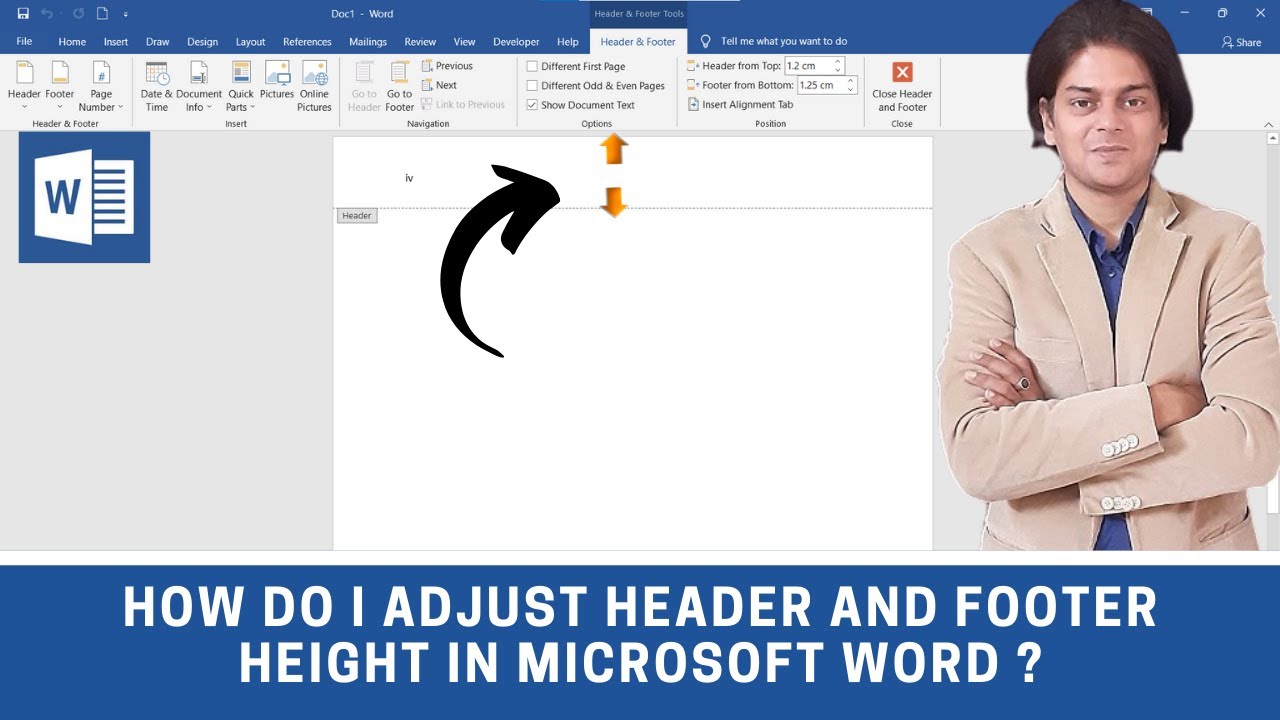Open the References tab
The height and width of the screenshot is (720, 1280).
[x=307, y=42]
